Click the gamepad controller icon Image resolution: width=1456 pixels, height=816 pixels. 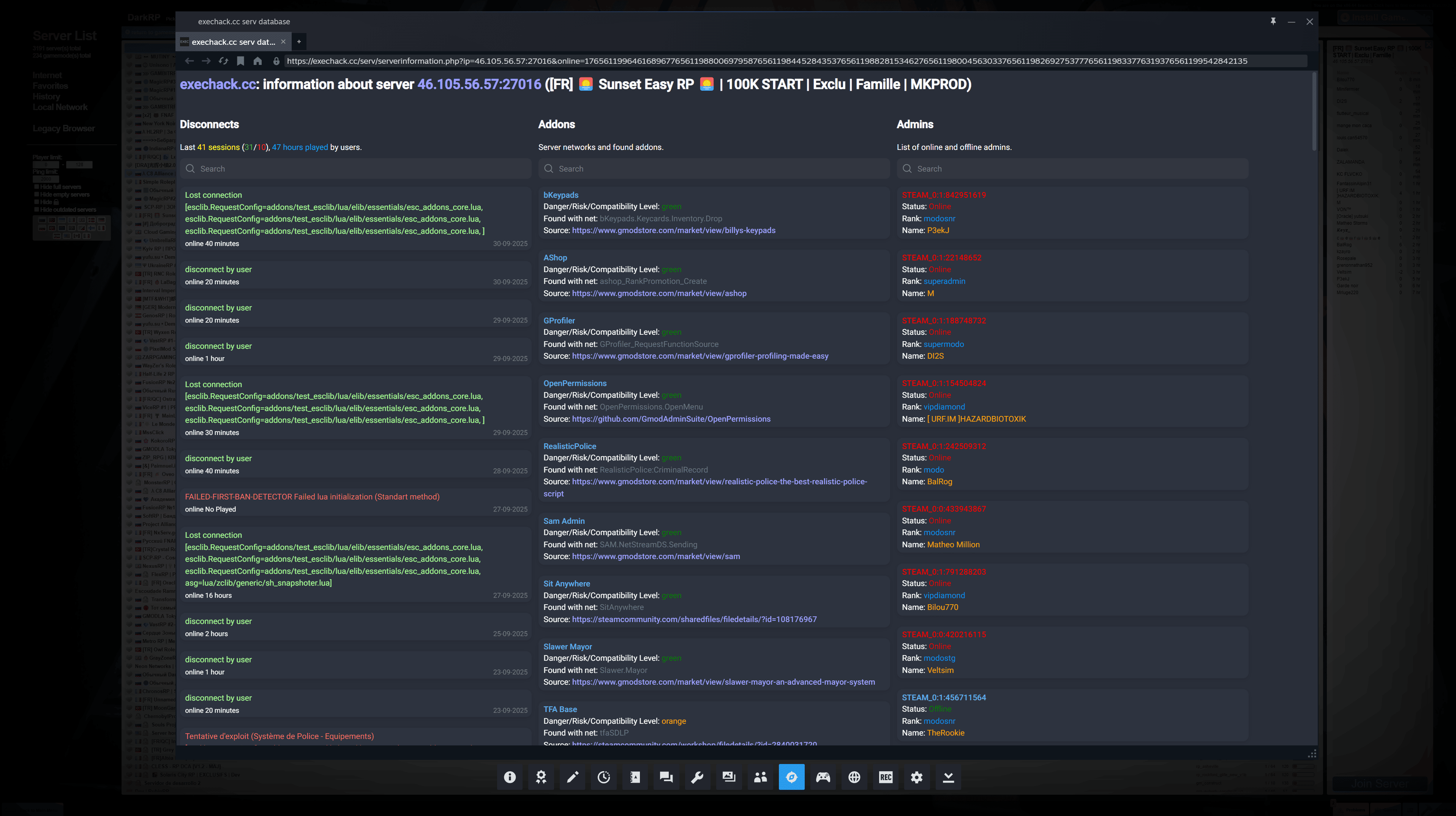[x=823, y=777]
